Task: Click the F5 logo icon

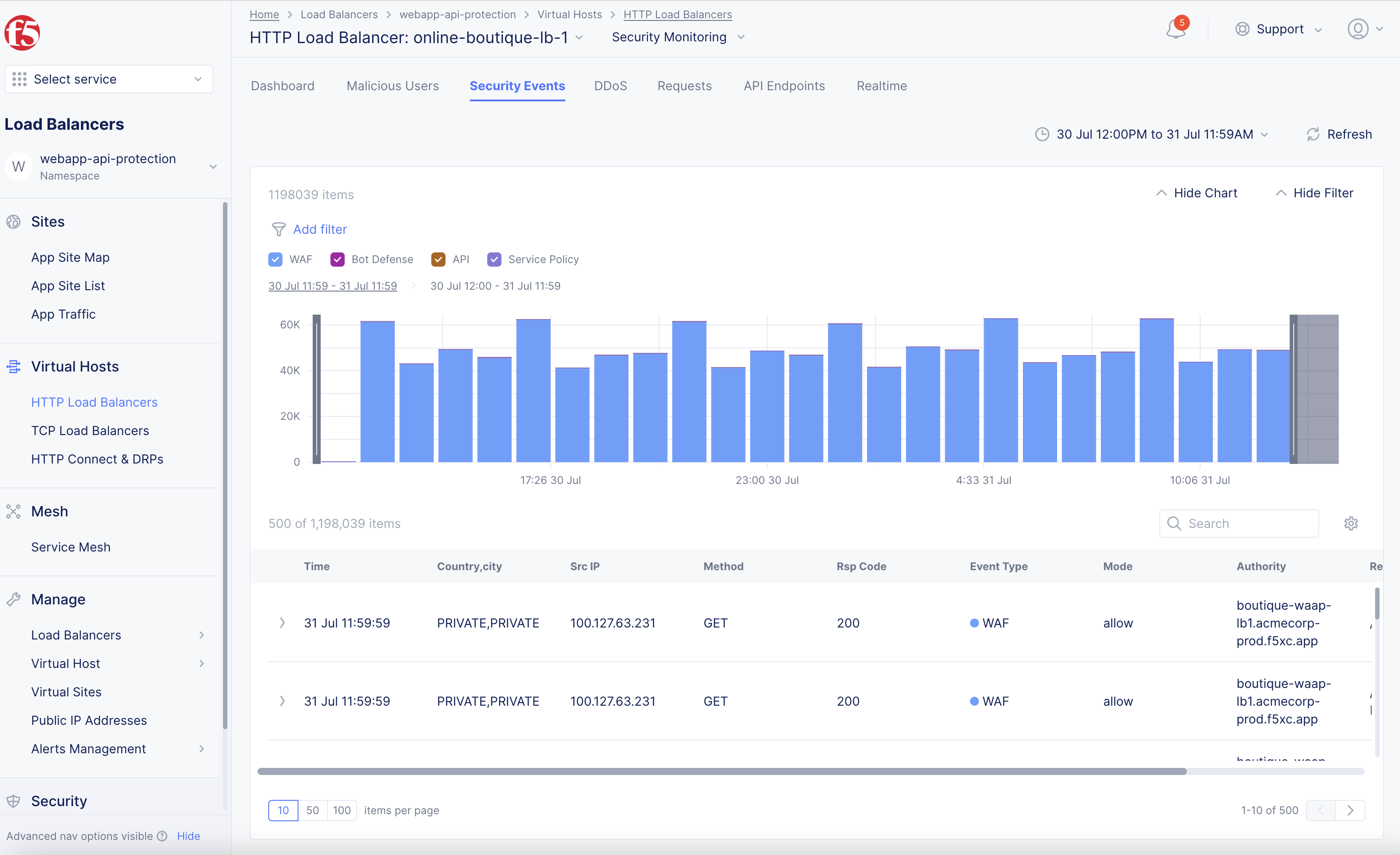Action: pyautogui.click(x=22, y=33)
